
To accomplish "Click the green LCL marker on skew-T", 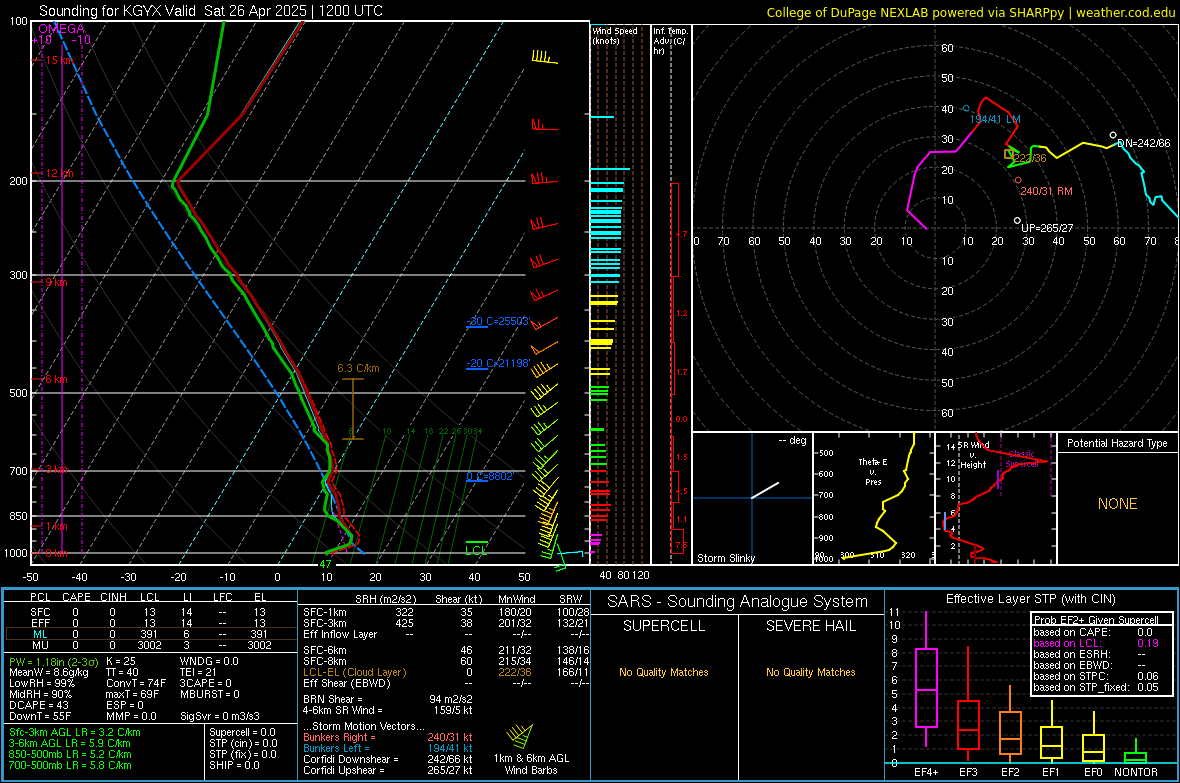I will (x=476, y=550).
